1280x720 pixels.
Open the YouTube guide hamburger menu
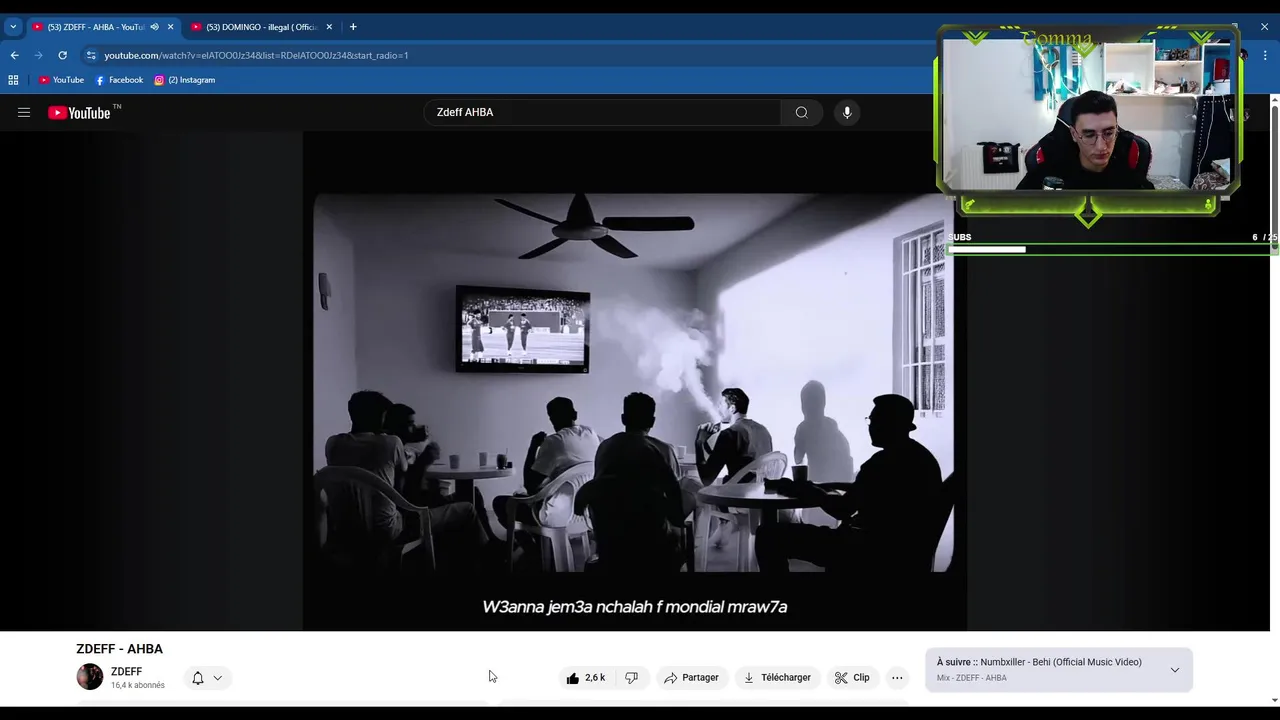(24, 113)
